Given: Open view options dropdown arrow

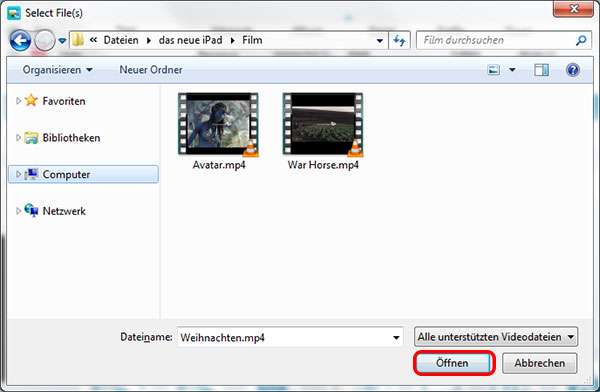Looking at the screenshot, I should coord(512,70).
